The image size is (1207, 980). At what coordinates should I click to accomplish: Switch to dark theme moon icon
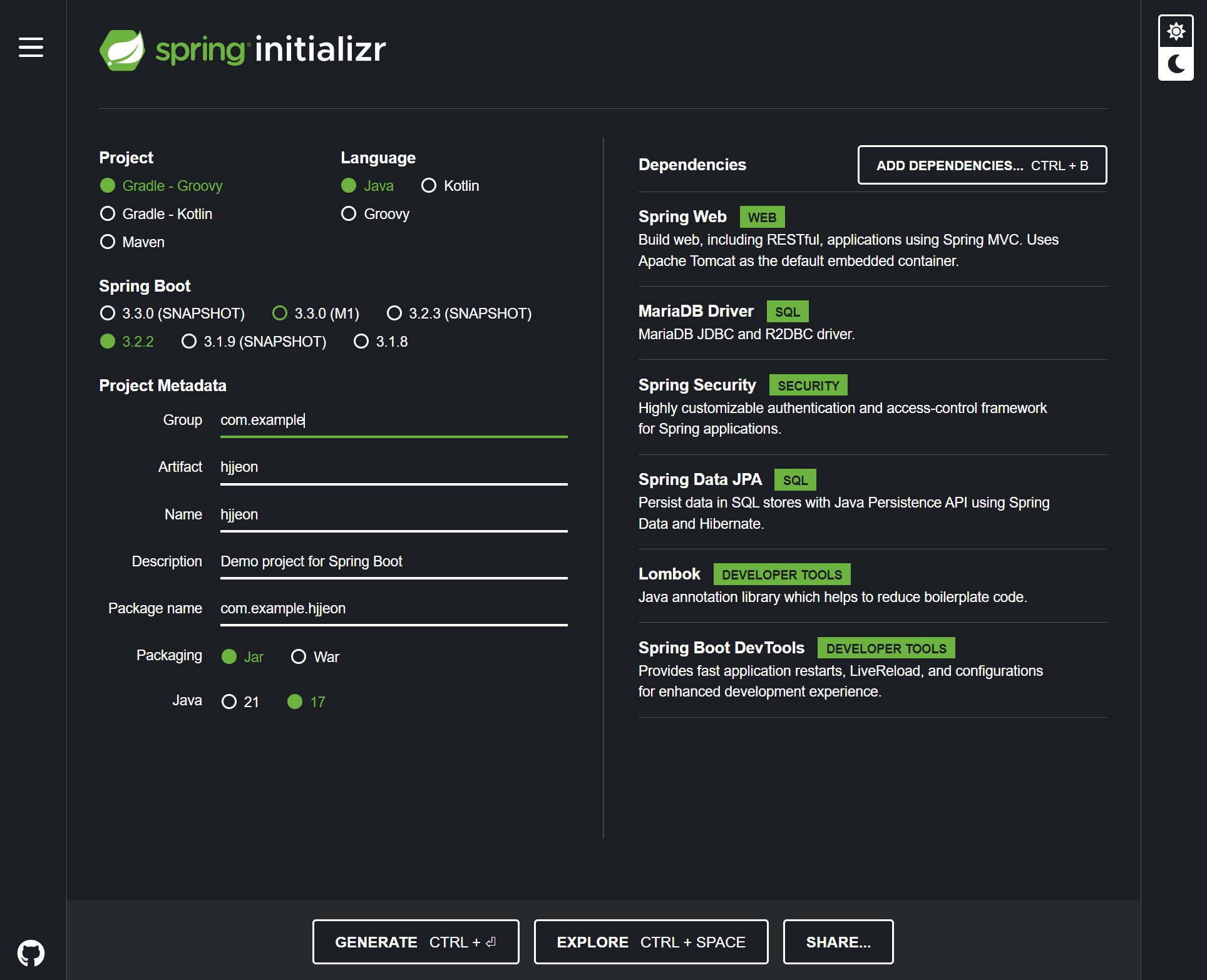pyautogui.click(x=1176, y=64)
